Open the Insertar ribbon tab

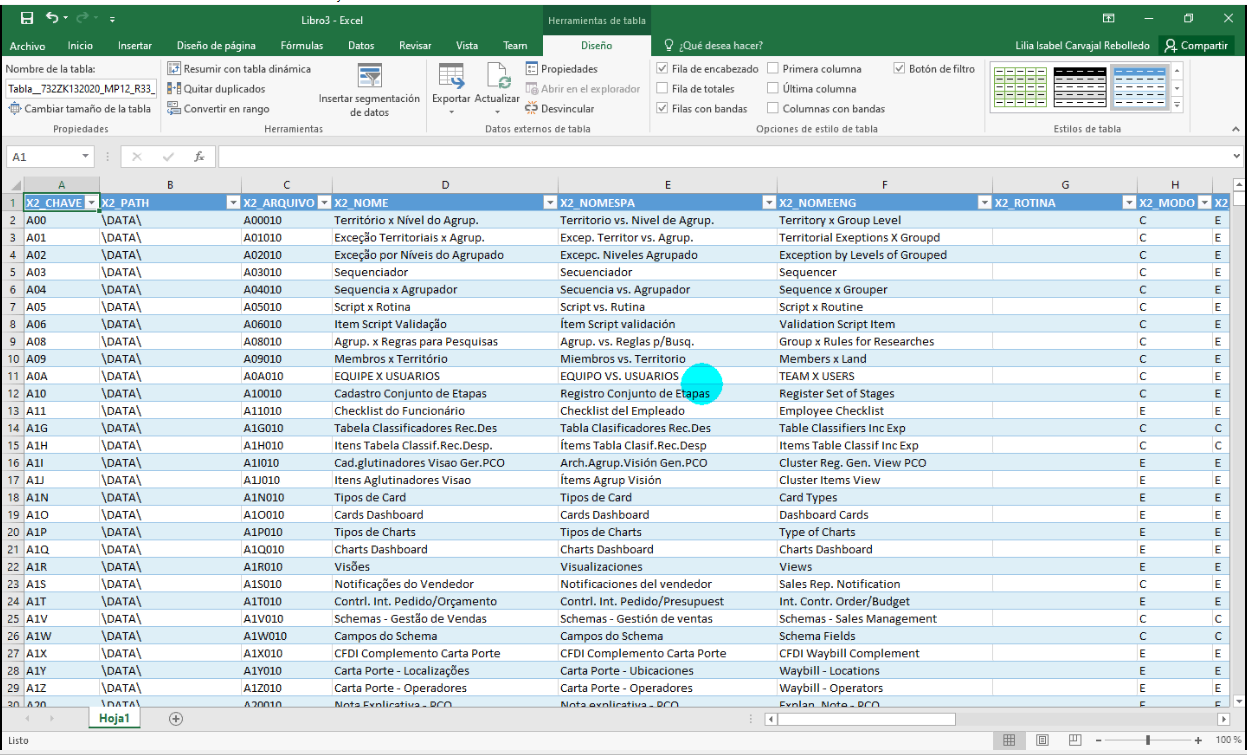(x=135, y=46)
